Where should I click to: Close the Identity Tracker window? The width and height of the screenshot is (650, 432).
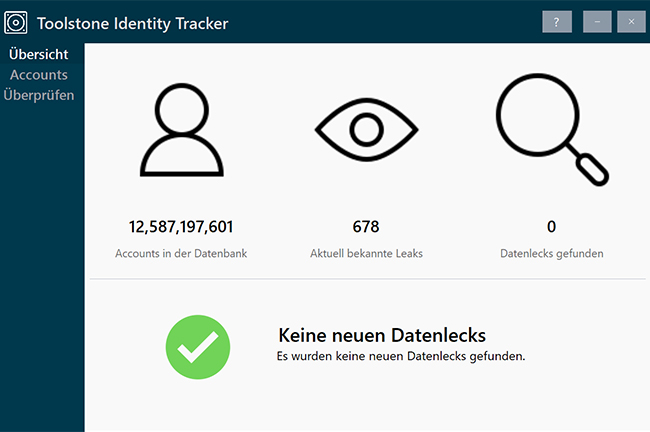(631, 22)
